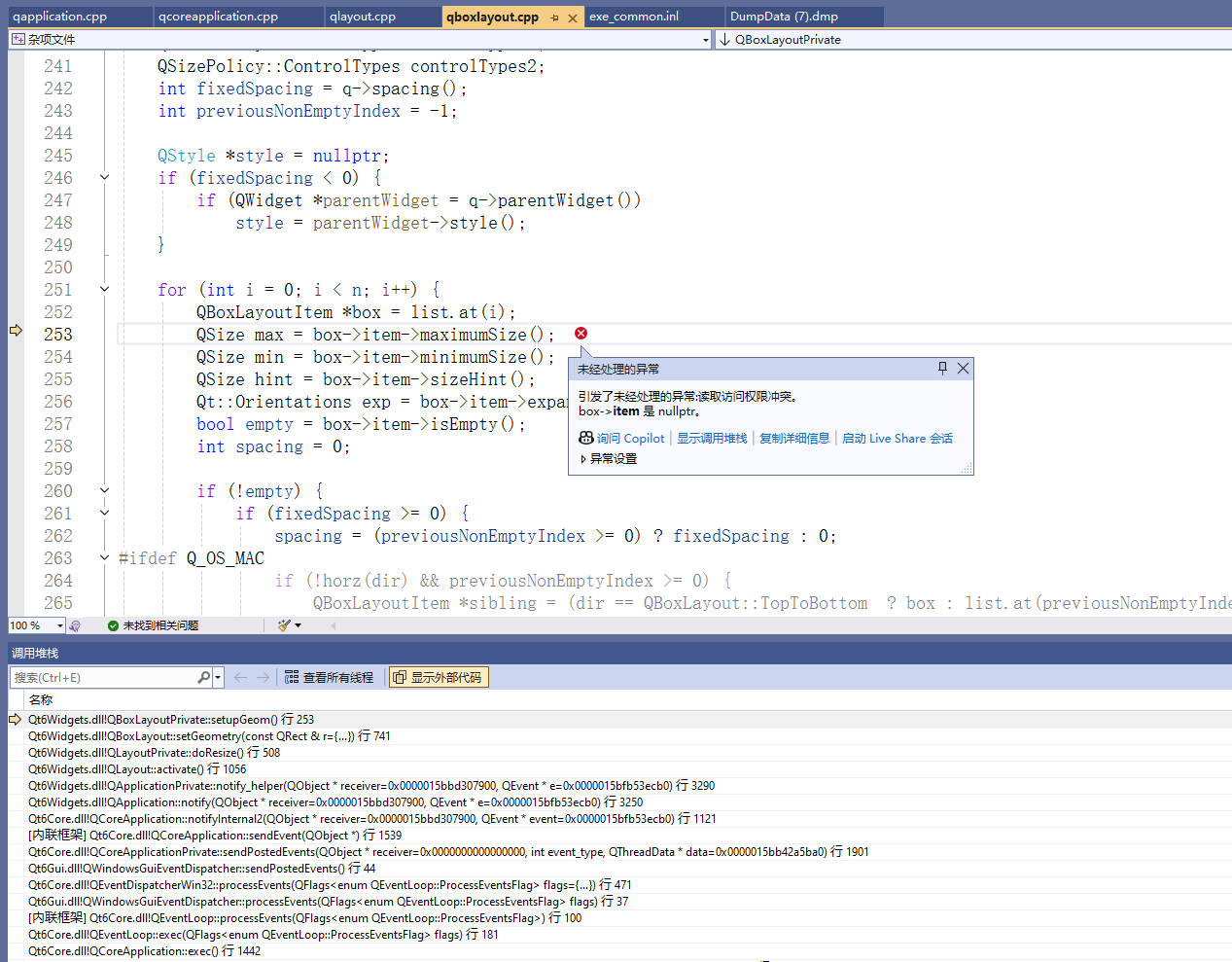Navigate forward in call stack search results
Image resolution: width=1232 pixels, height=962 pixels.
[264, 677]
